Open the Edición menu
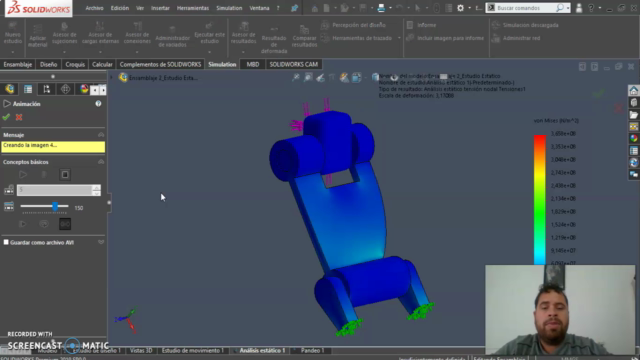Image resolution: width=640 pixels, height=360 pixels. point(120,8)
